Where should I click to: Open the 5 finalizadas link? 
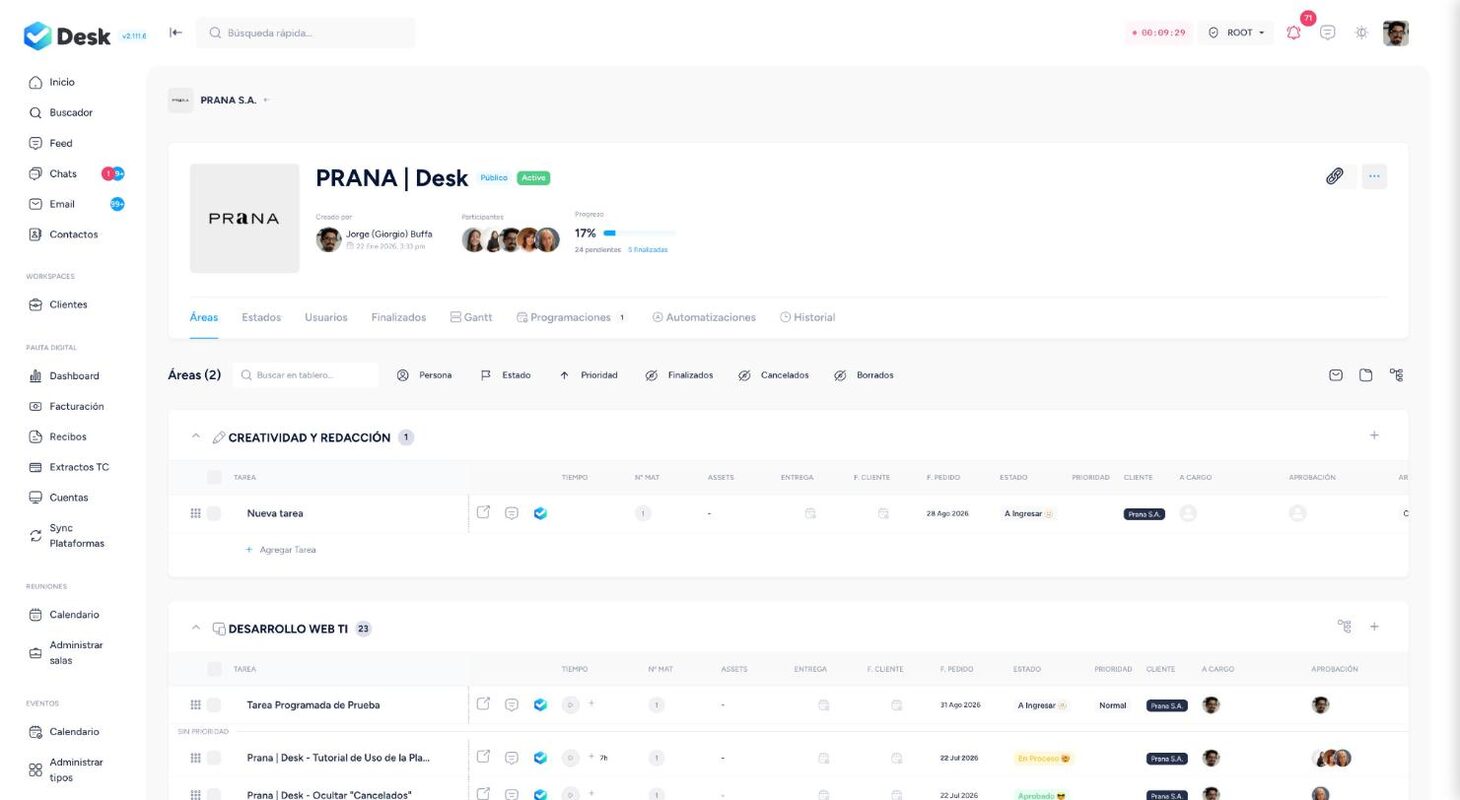click(x=648, y=250)
